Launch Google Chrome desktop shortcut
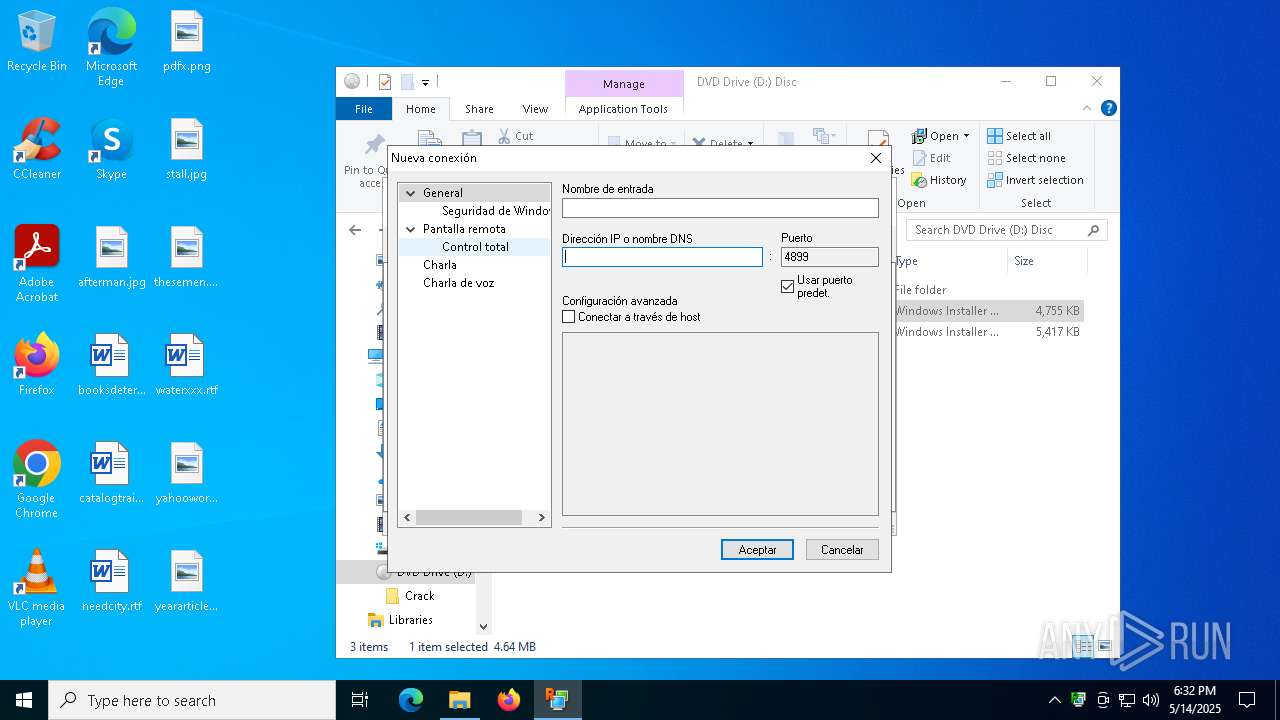 click(37, 480)
